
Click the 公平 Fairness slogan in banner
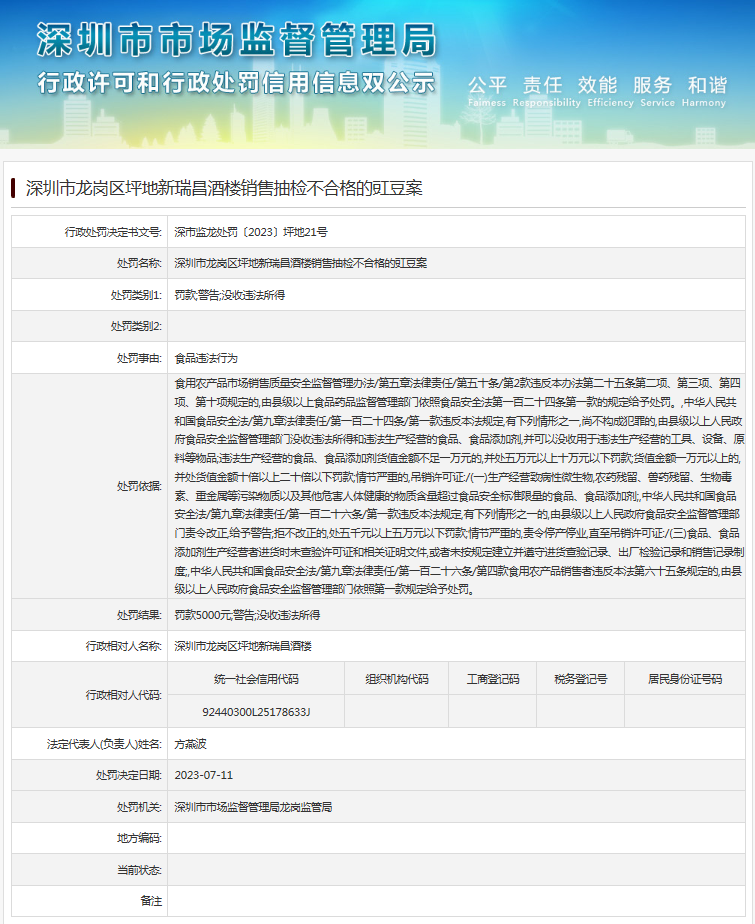(487, 91)
